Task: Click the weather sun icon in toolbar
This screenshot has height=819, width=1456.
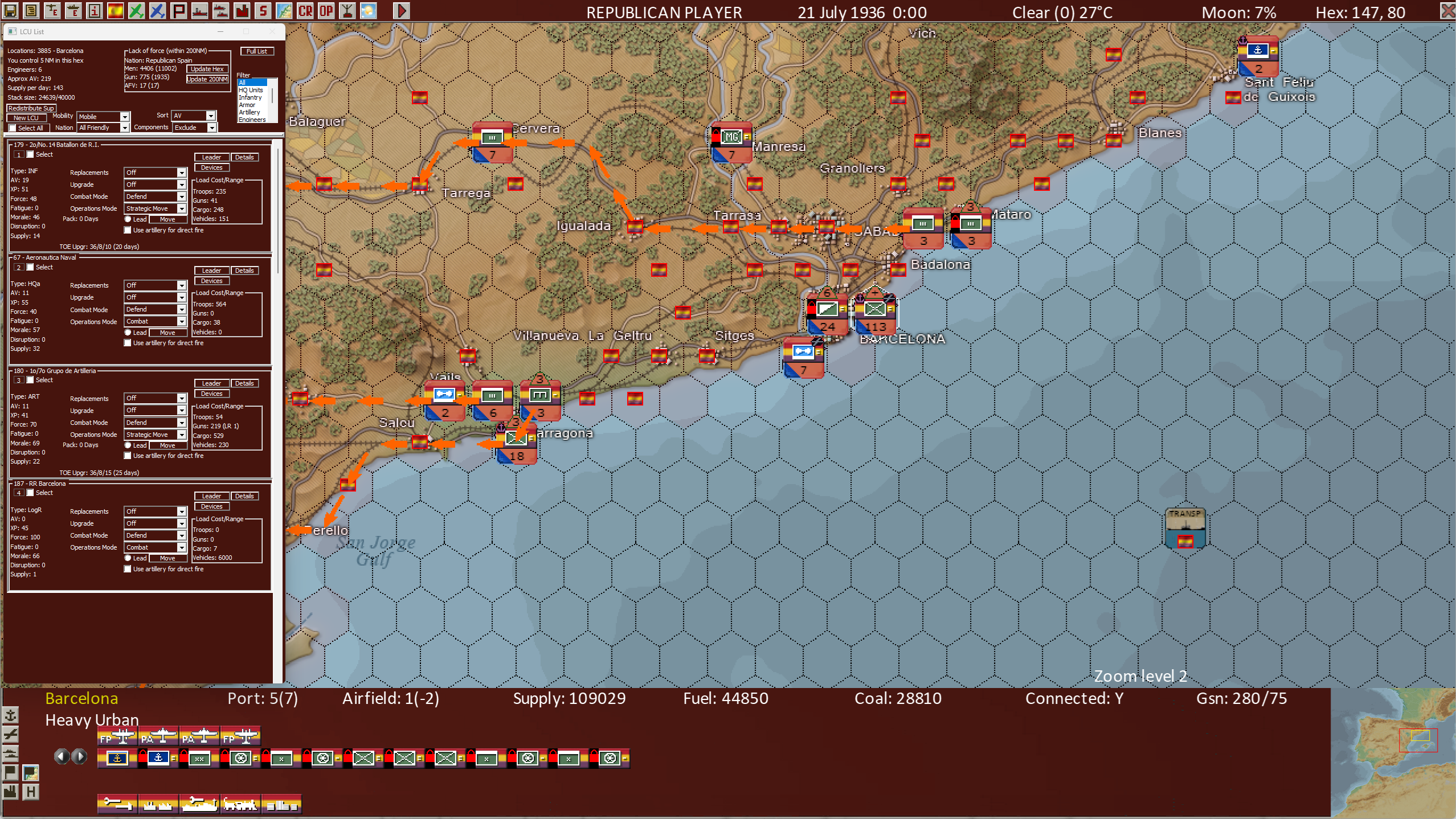Action: coord(369,10)
